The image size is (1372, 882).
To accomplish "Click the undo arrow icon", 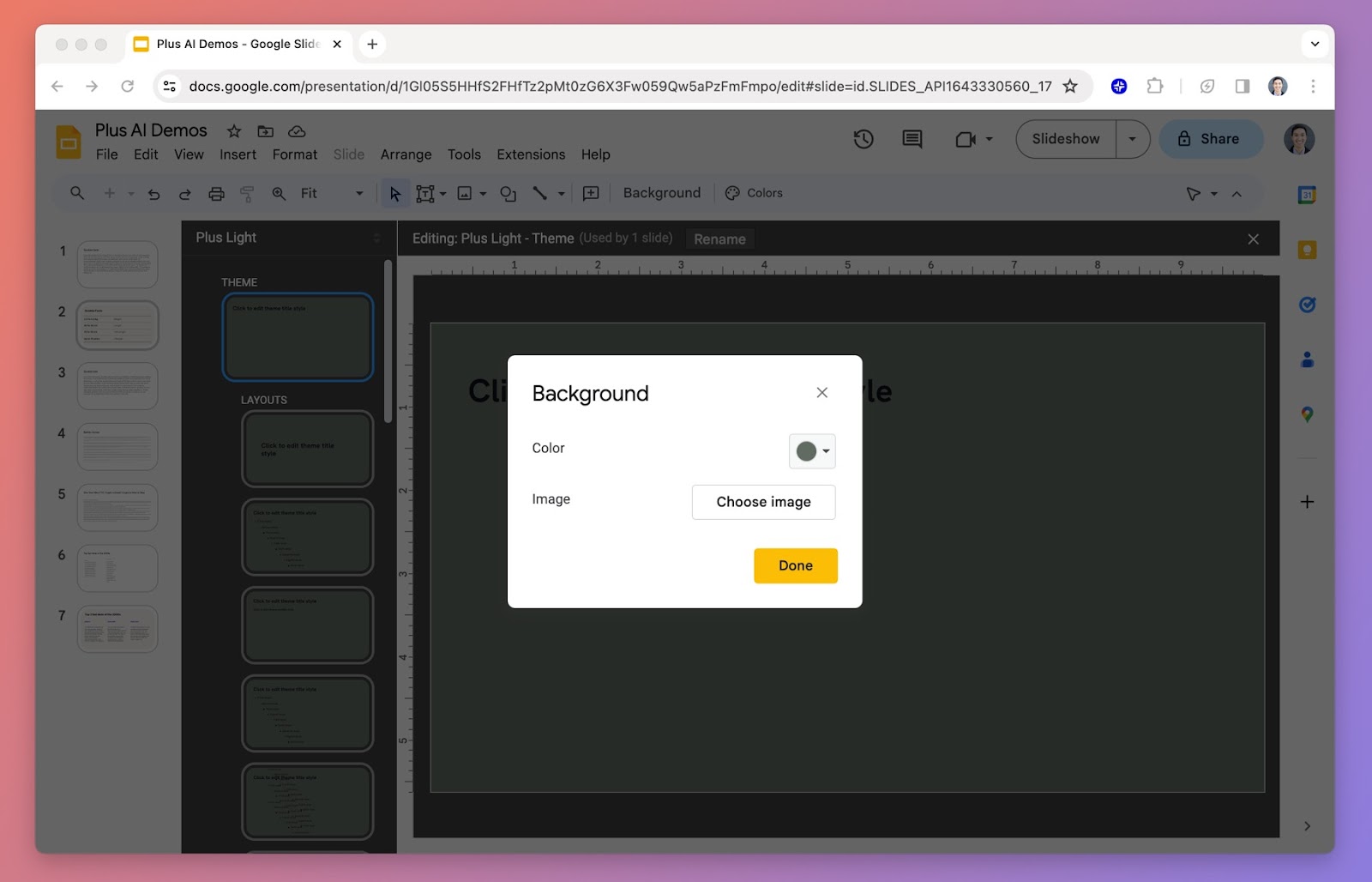I will click(x=154, y=194).
